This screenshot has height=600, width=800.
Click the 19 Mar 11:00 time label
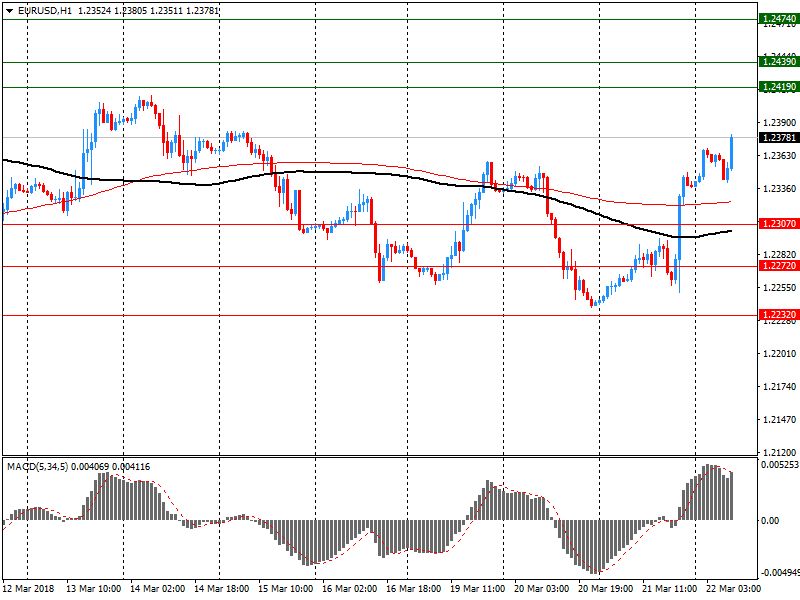pos(478,589)
